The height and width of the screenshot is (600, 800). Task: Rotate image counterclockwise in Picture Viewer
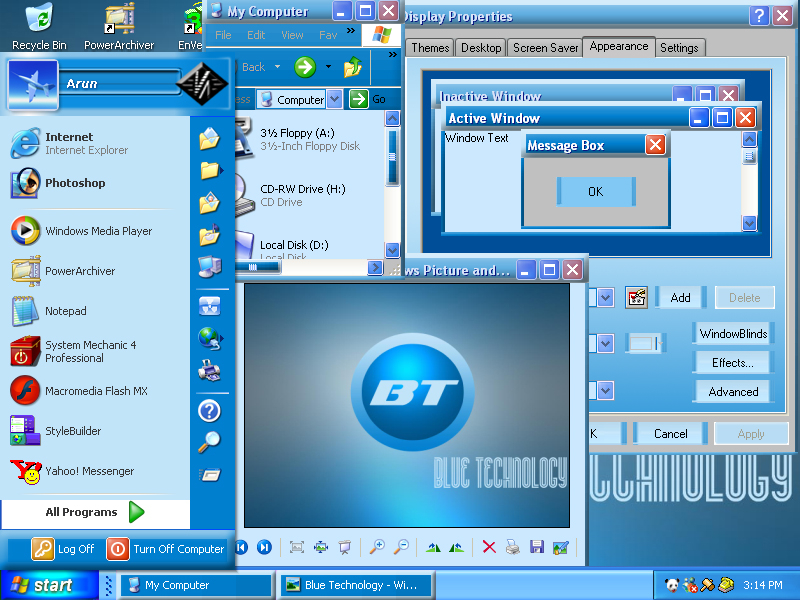[457, 547]
